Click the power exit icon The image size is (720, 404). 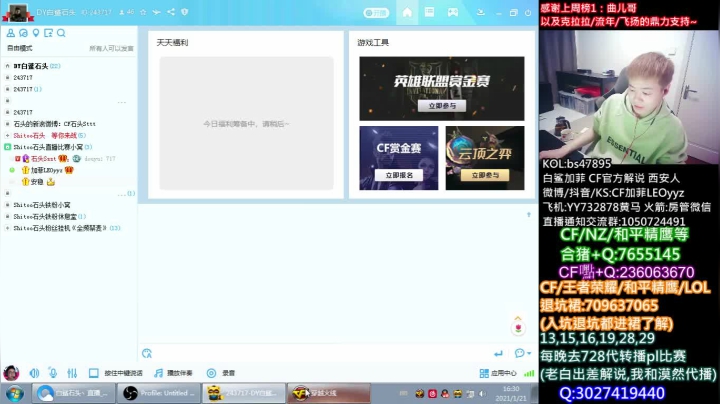coord(528,13)
